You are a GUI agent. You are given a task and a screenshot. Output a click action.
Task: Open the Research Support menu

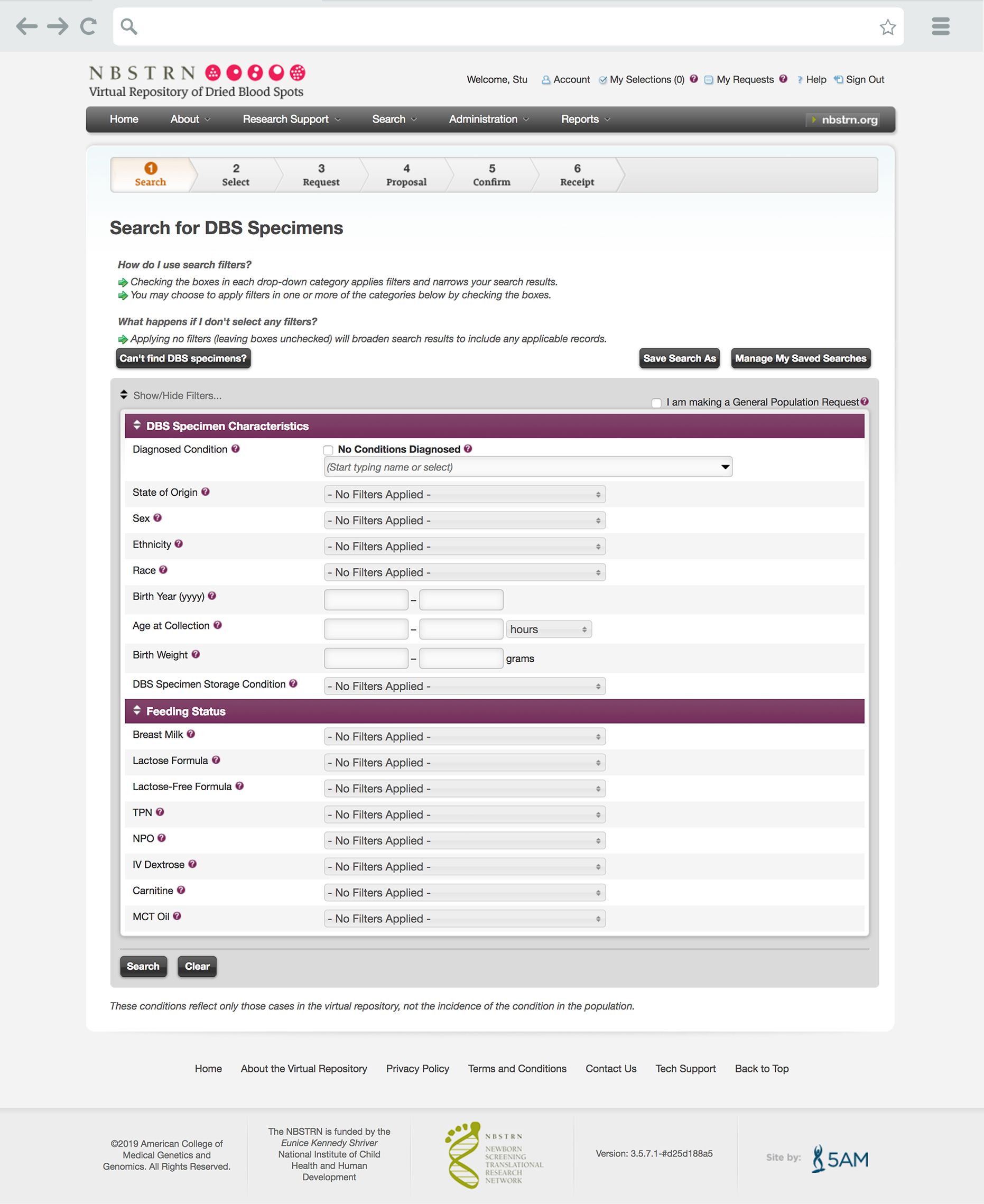coord(291,119)
